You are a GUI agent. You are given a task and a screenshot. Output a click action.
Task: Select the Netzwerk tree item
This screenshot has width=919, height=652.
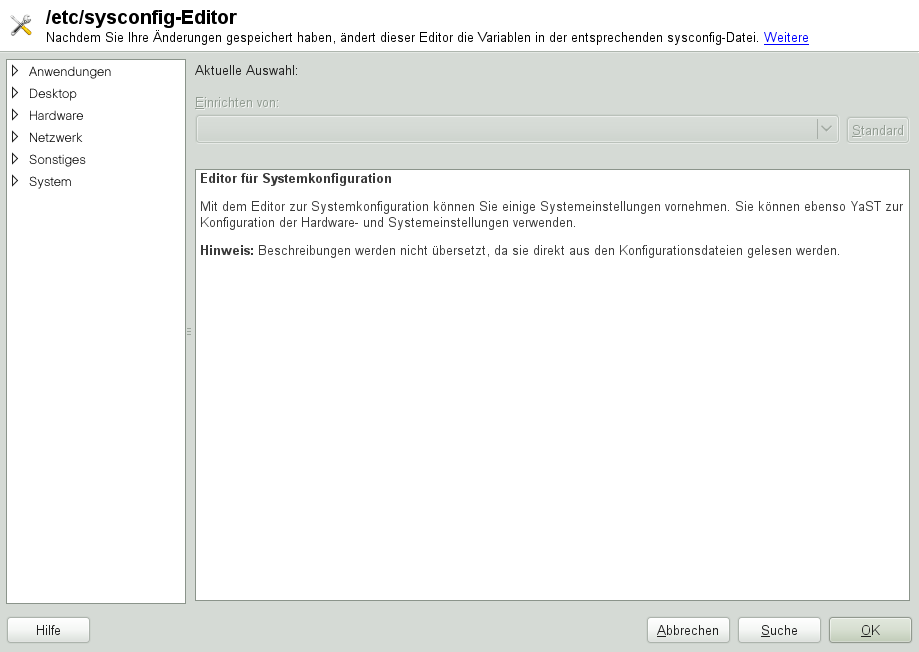[55, 137]
